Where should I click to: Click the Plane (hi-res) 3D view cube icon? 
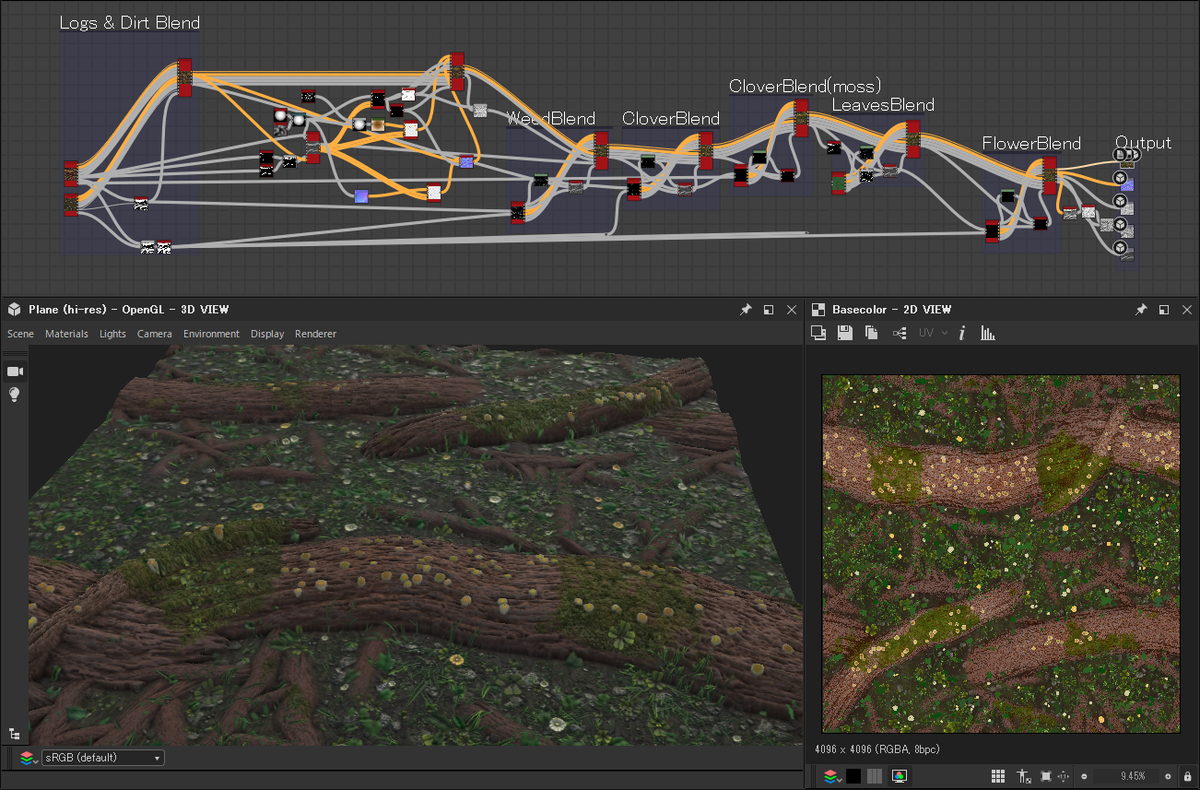point(15,310)
